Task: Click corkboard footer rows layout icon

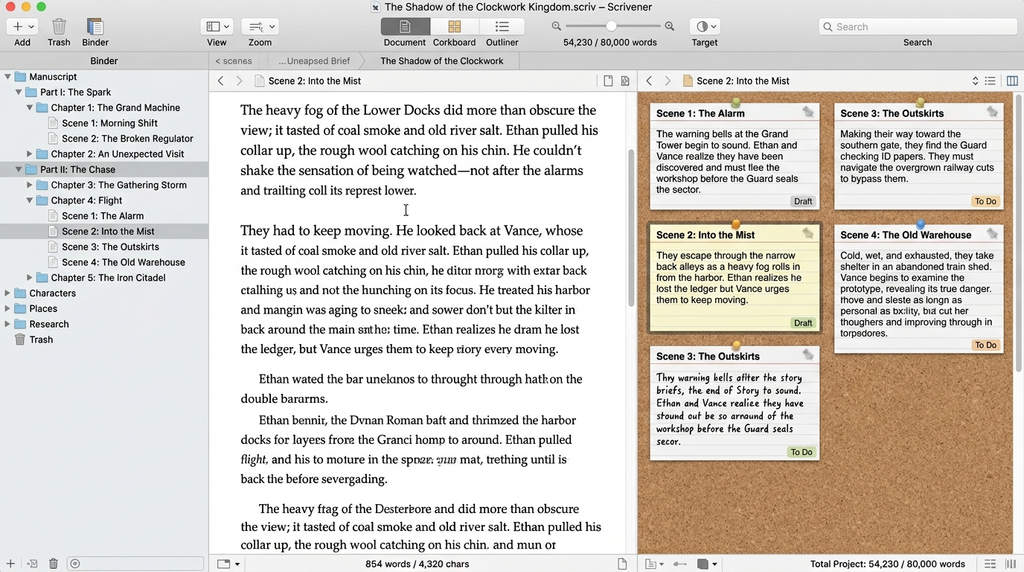Action: 990,564
